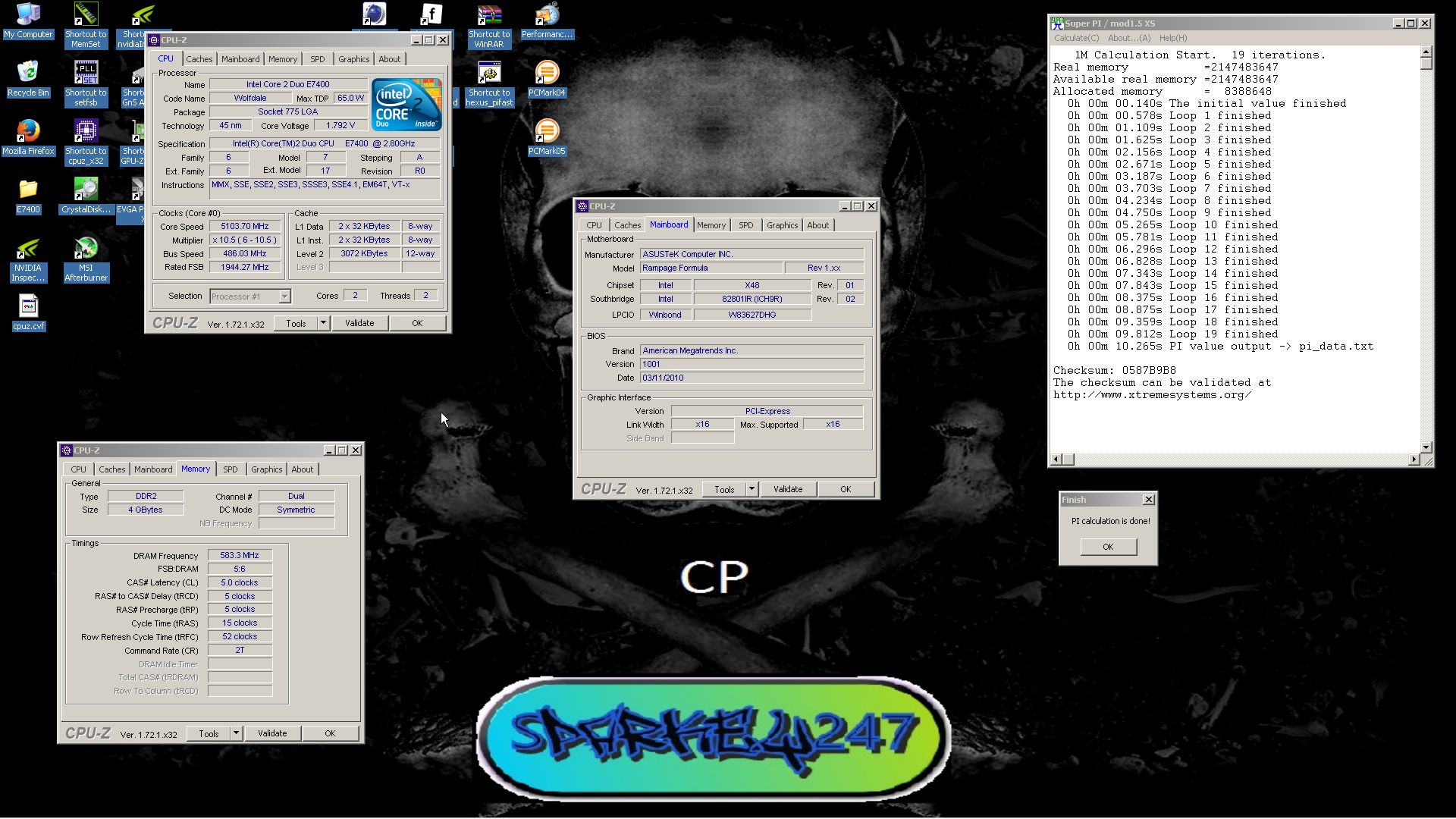This screenshot has width=1456, height=819.
Task: Click CPU-Z title icon in Mainboard window
Action: [582, 206]
